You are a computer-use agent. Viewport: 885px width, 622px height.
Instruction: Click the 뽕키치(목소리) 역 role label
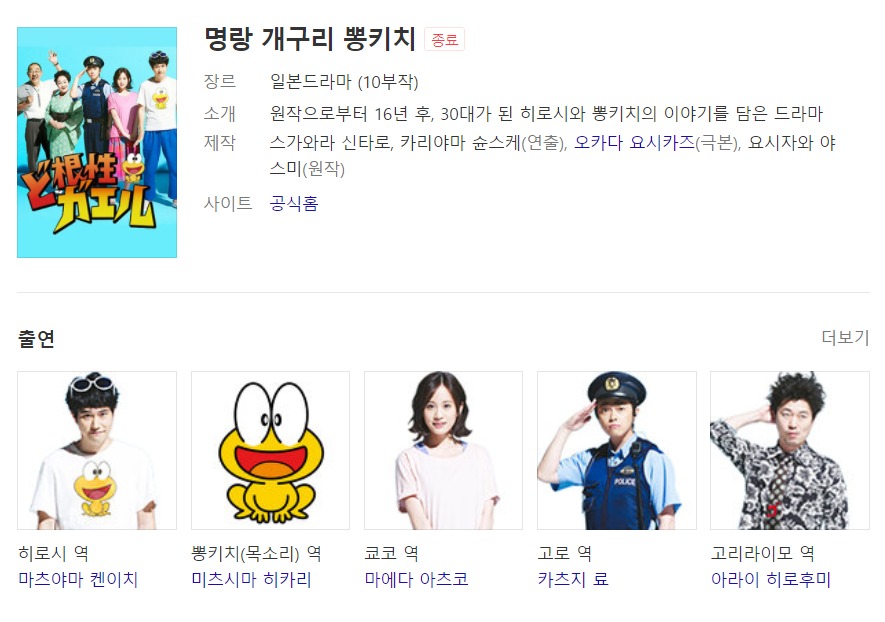(x=256, y=553)
